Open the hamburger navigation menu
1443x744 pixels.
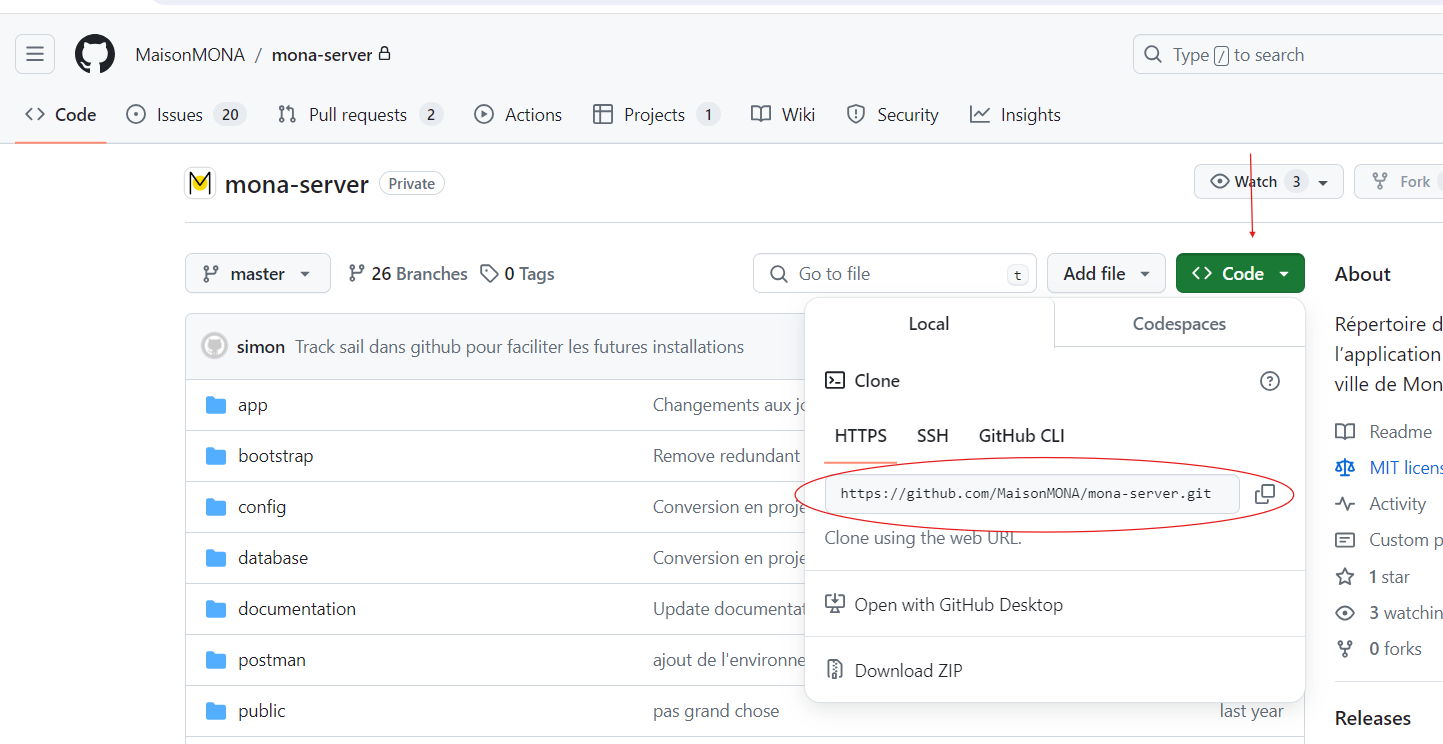pos(35,54)
